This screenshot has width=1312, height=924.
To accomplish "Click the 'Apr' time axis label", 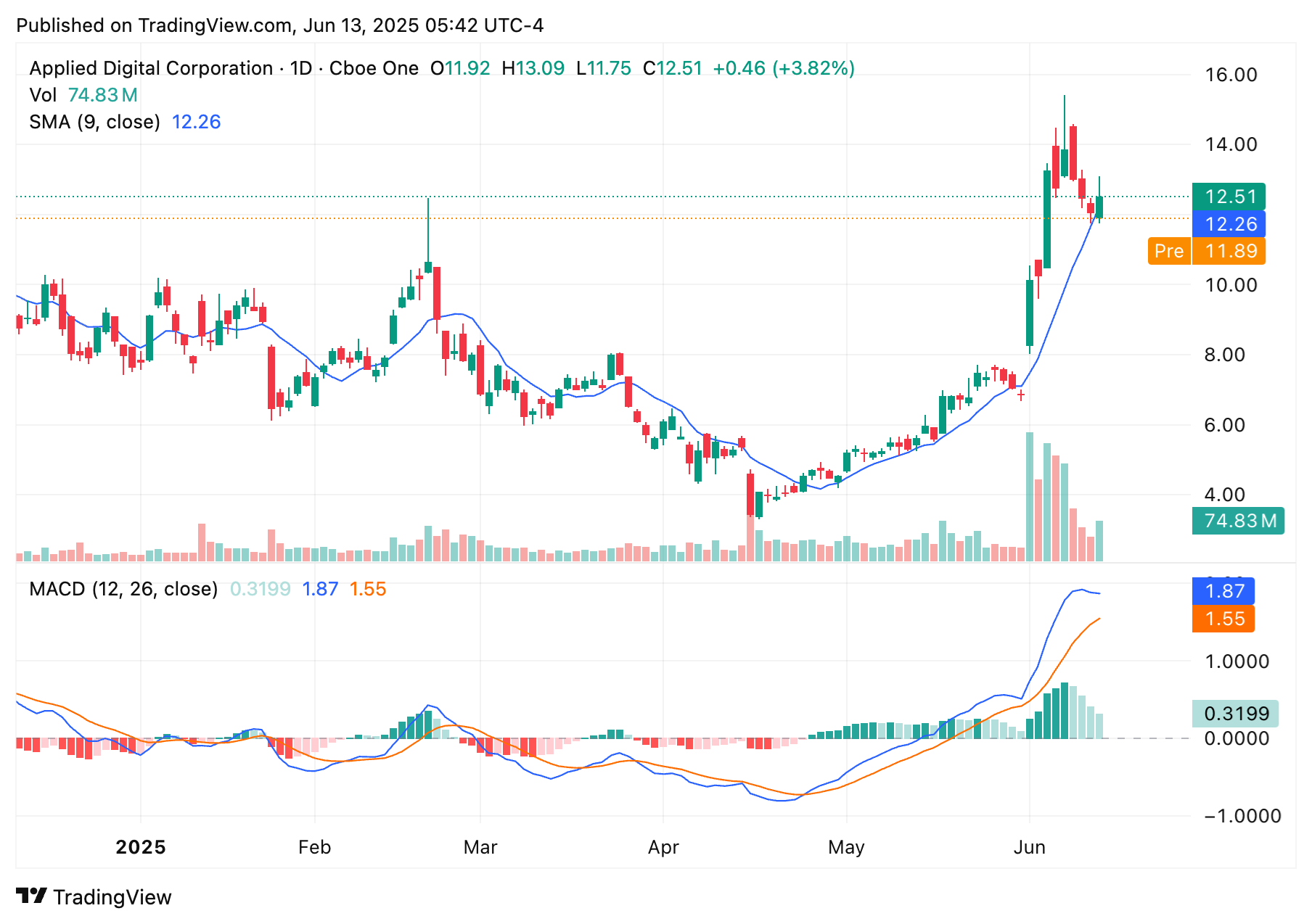I will [x=663, y=847].
